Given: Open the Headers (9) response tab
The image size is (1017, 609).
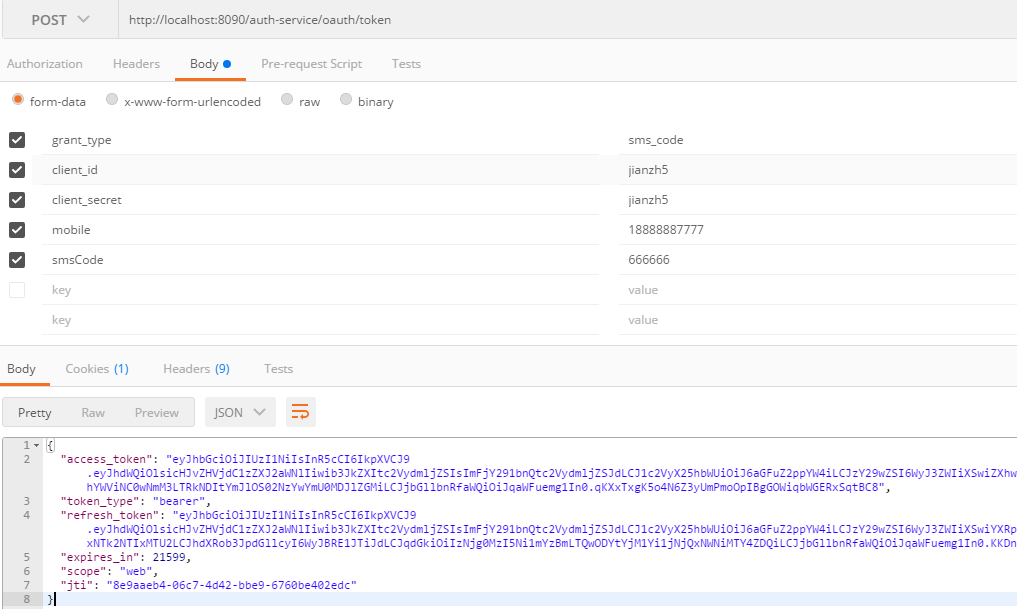Looking at the screenshot, I should tap(196, 368).
